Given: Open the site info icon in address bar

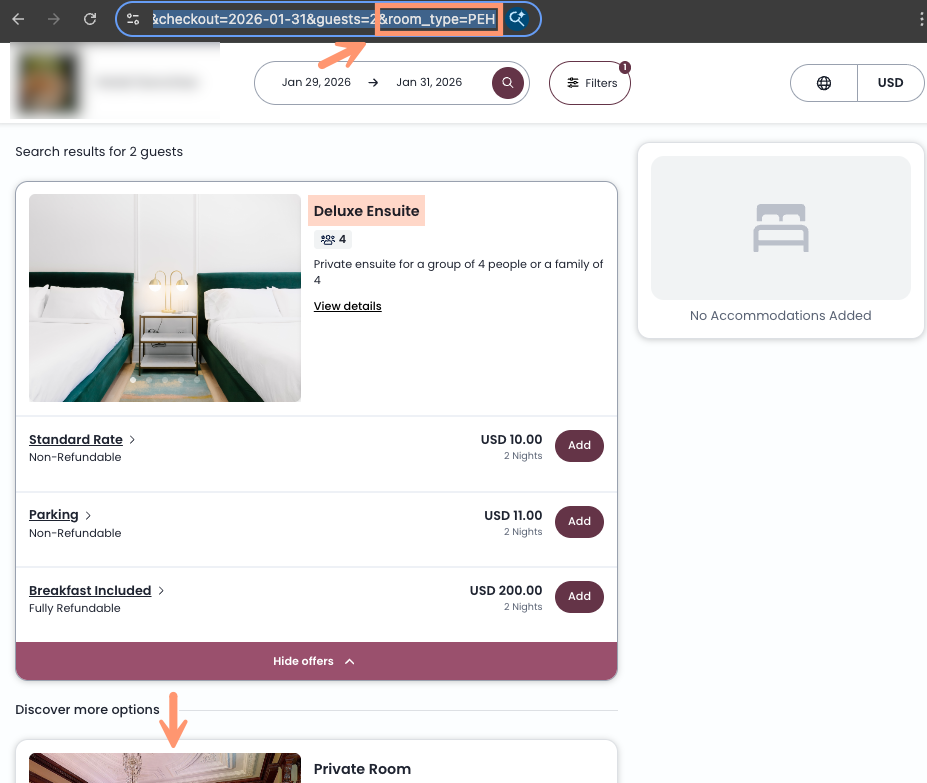Looking at the screenshot, I should (x=133, y=19).
